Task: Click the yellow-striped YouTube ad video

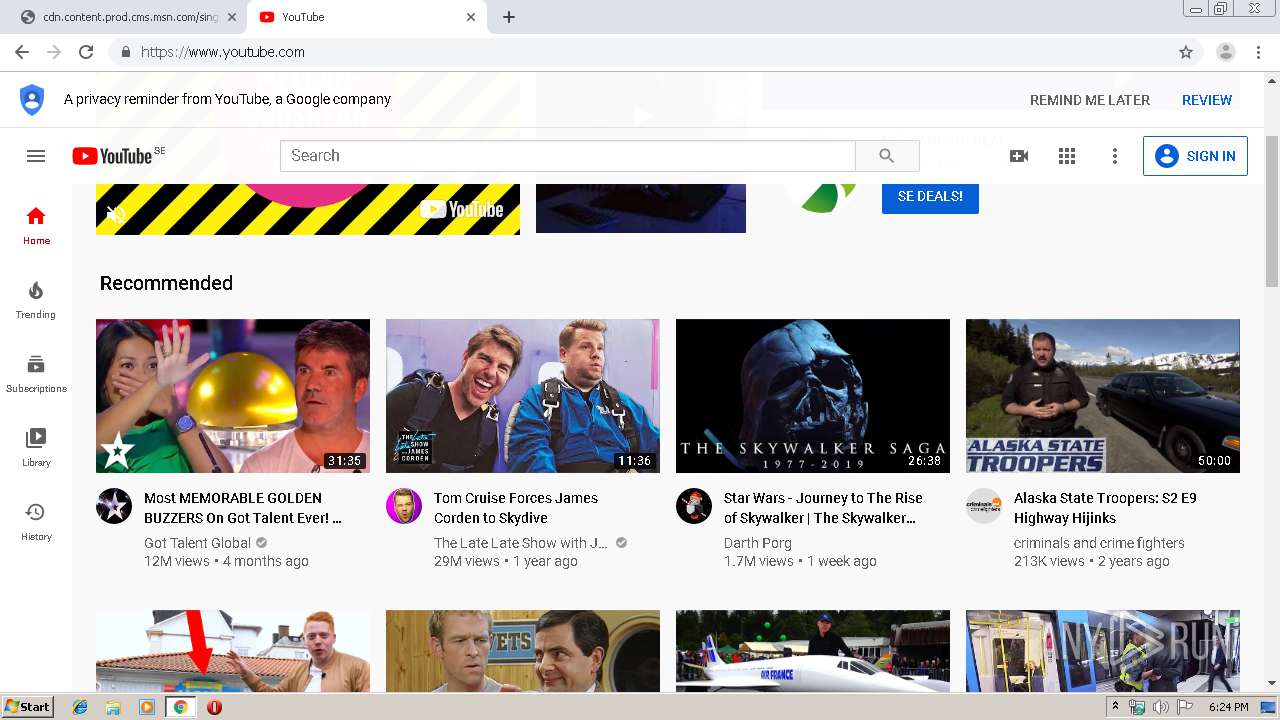Action: point(308,209)
